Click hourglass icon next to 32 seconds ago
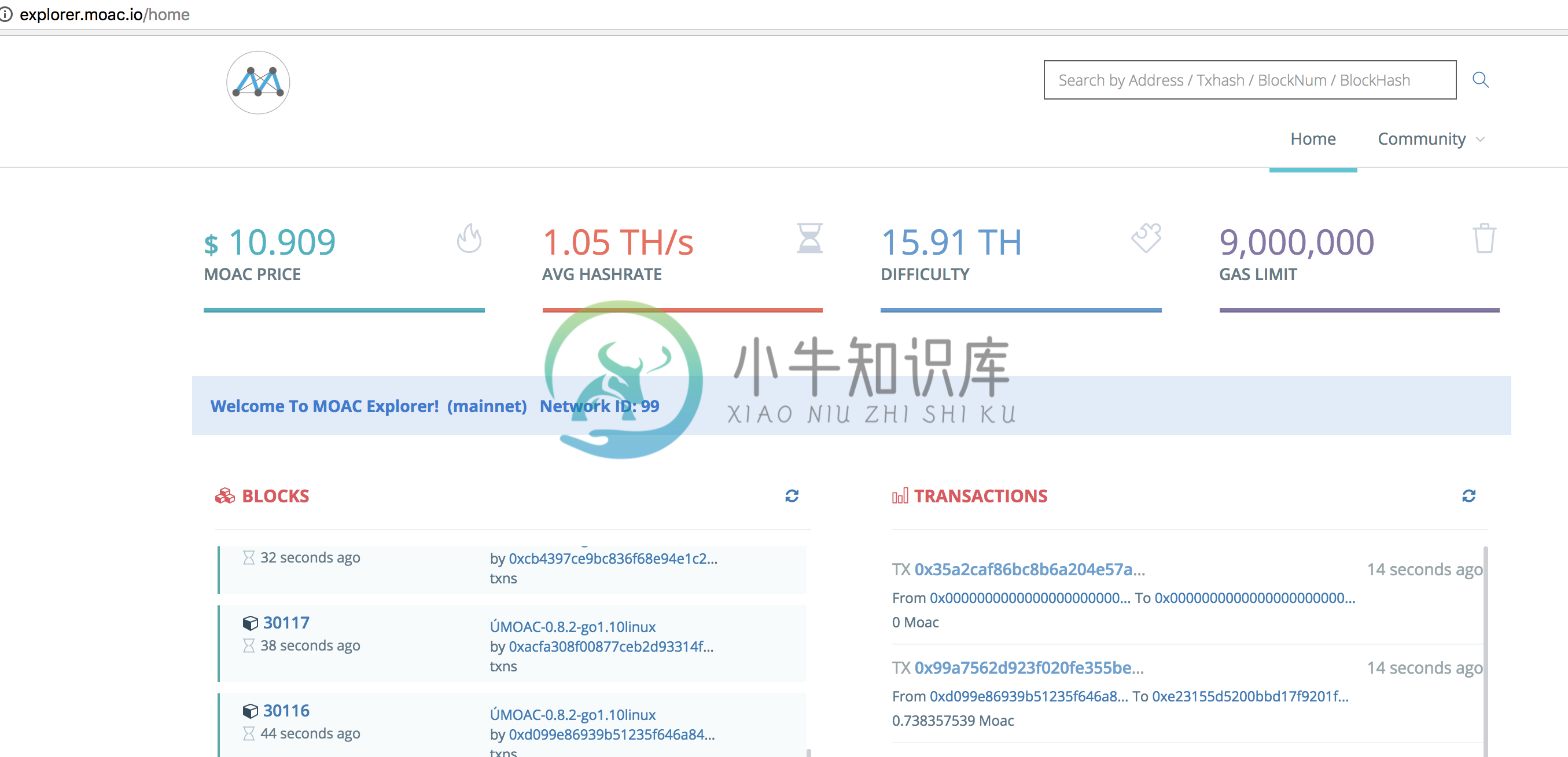Viewport: 1568px width, 757px height. point(248,558)
